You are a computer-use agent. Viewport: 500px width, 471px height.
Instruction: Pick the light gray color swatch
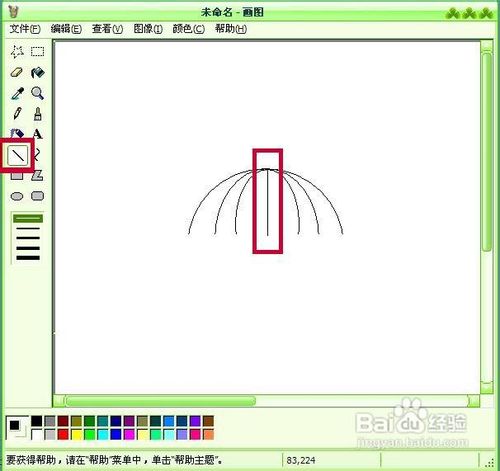click(50, 434)
